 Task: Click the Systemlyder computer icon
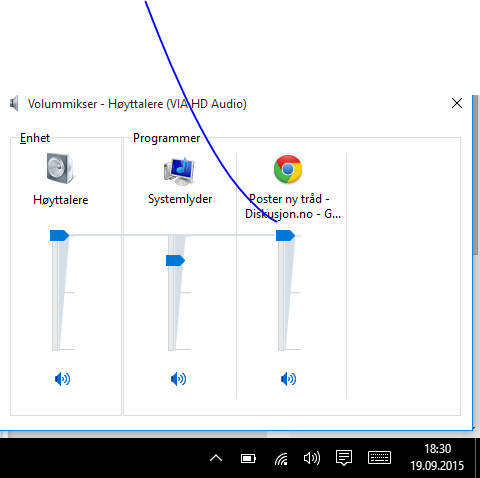point(179,171)
